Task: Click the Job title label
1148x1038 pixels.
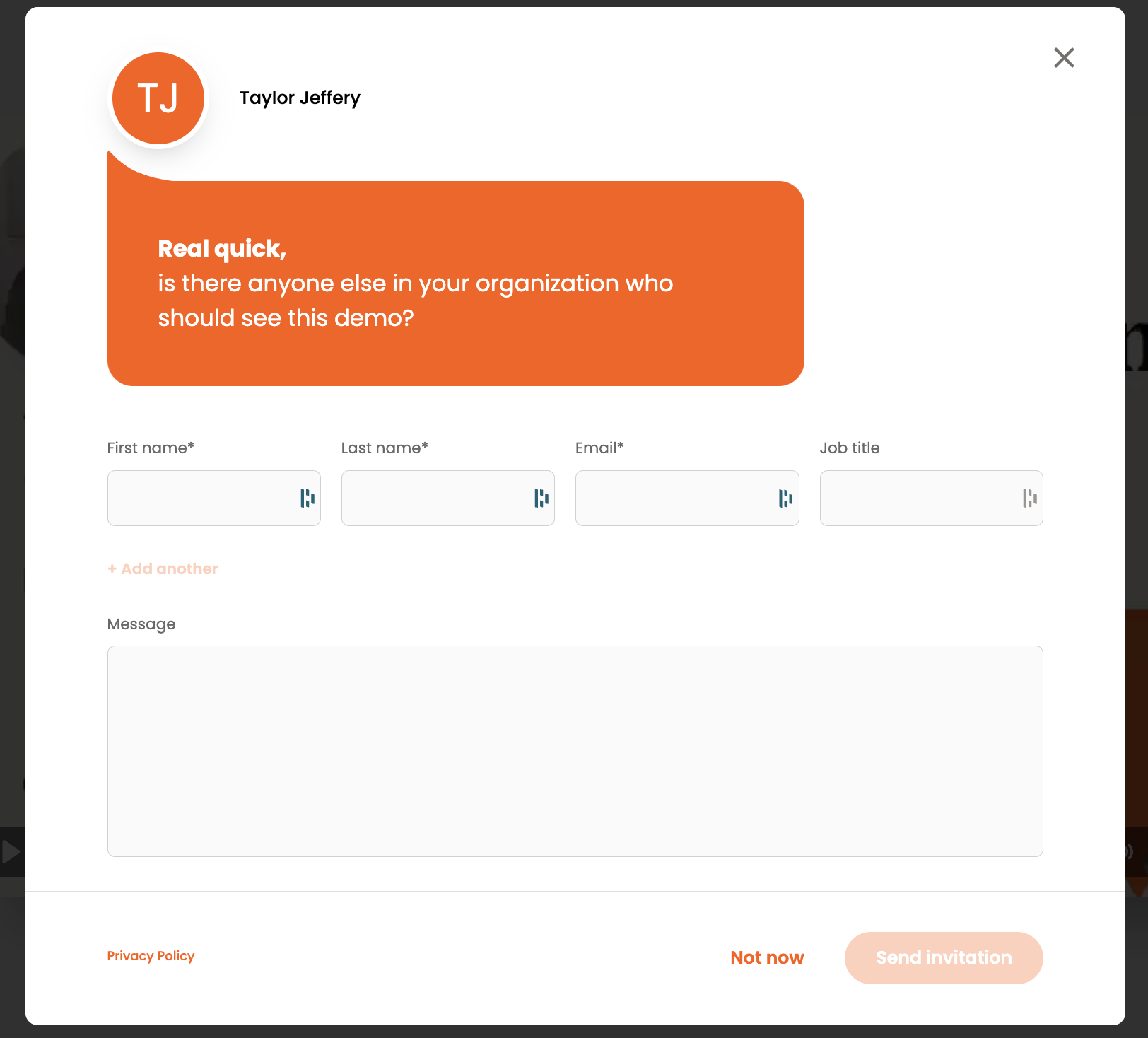Action: 850,448
